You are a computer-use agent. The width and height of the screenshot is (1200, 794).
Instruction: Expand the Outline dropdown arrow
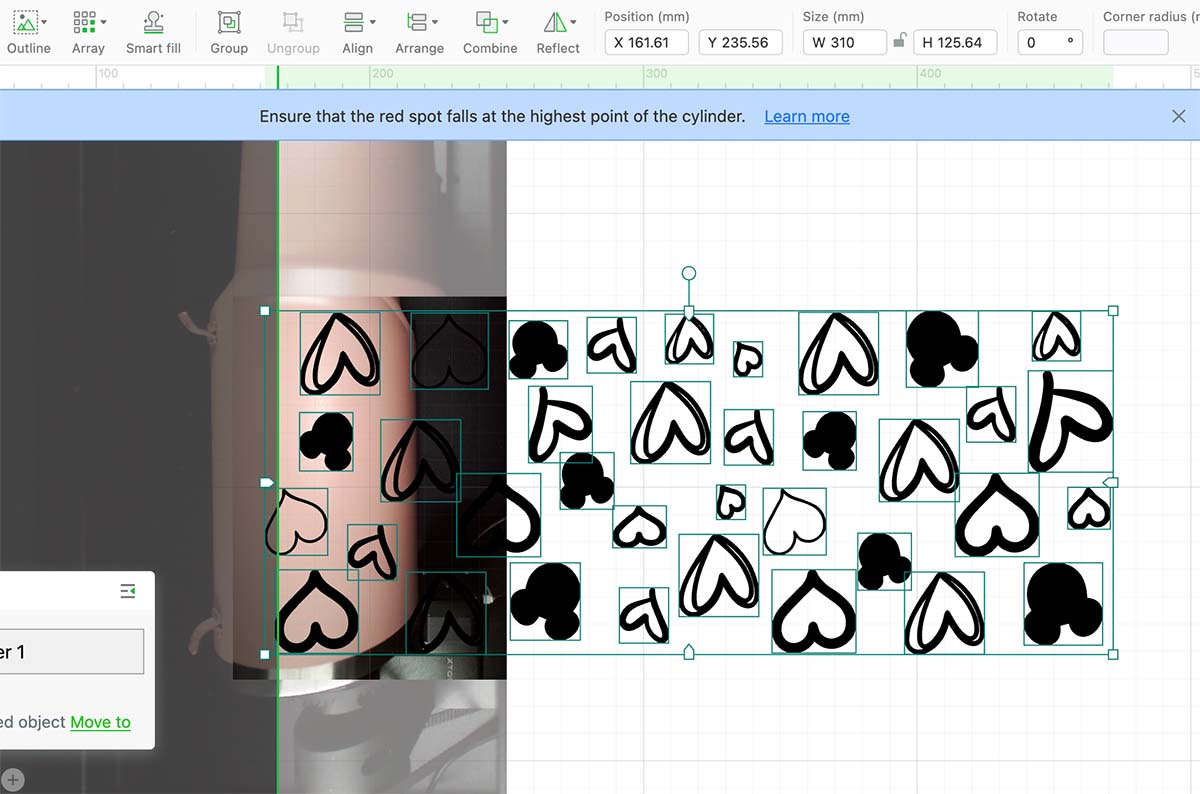click(x=44, y=22)
